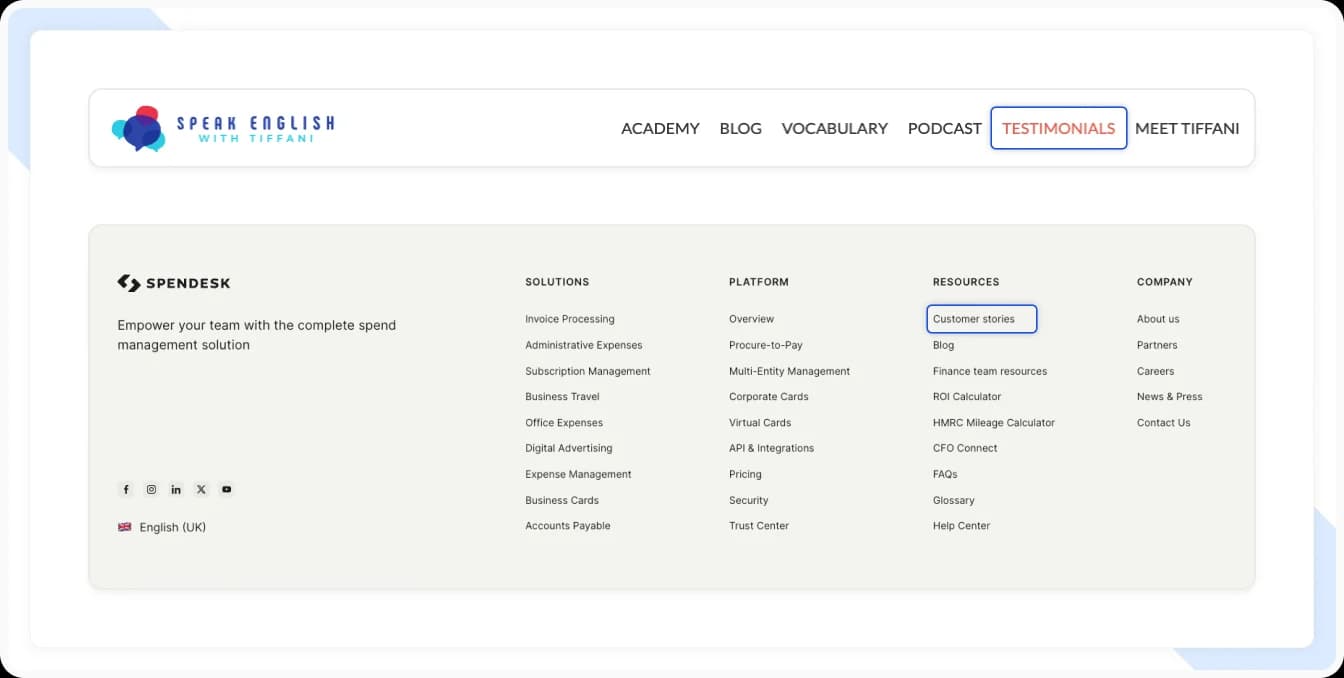Navigate to VOCABULARY

coord(835,128)
